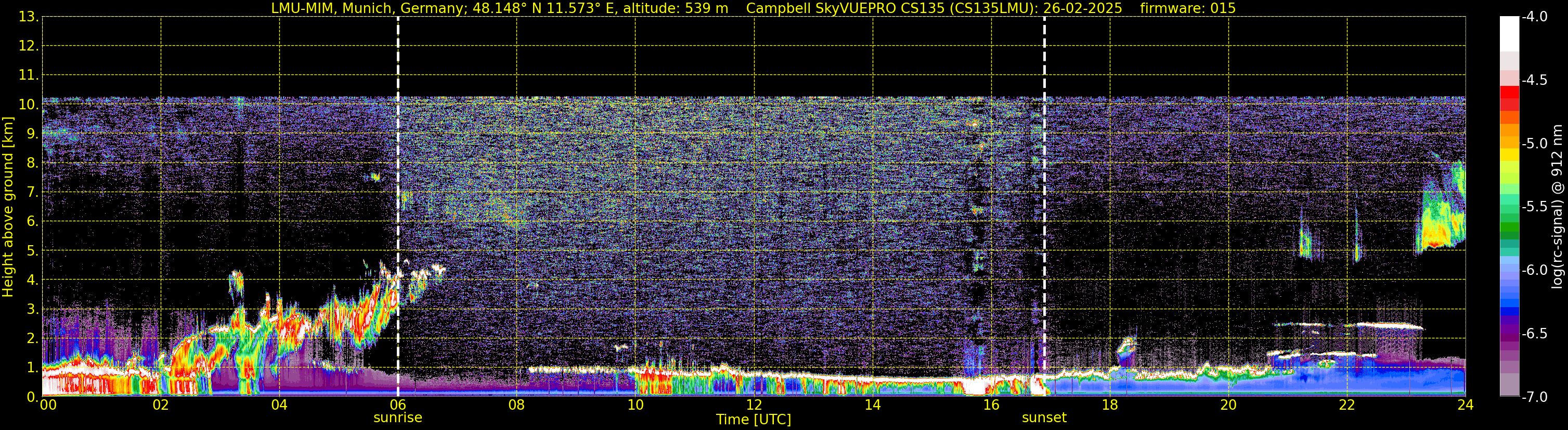Click the date '26-02-2025' in the title

tap(1082, 8)
